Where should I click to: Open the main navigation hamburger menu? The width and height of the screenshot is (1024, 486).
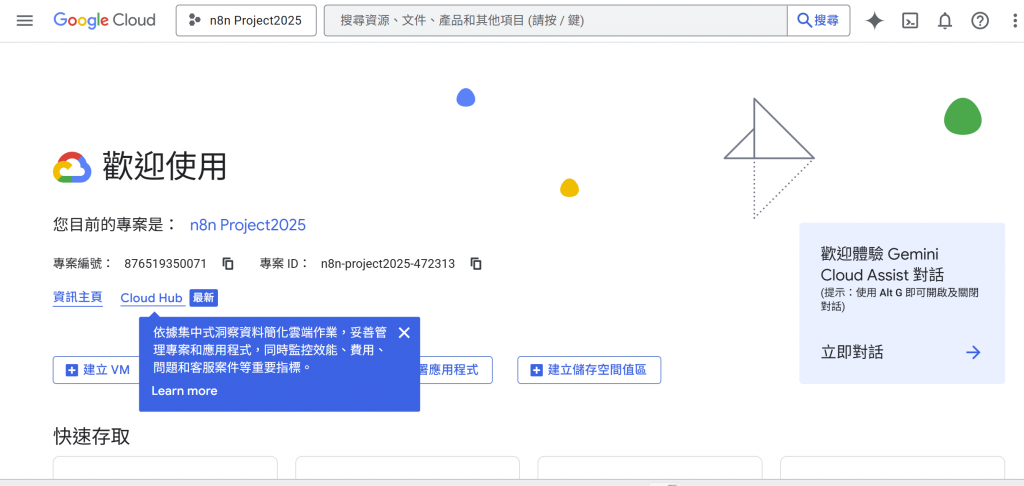point(25,21)
